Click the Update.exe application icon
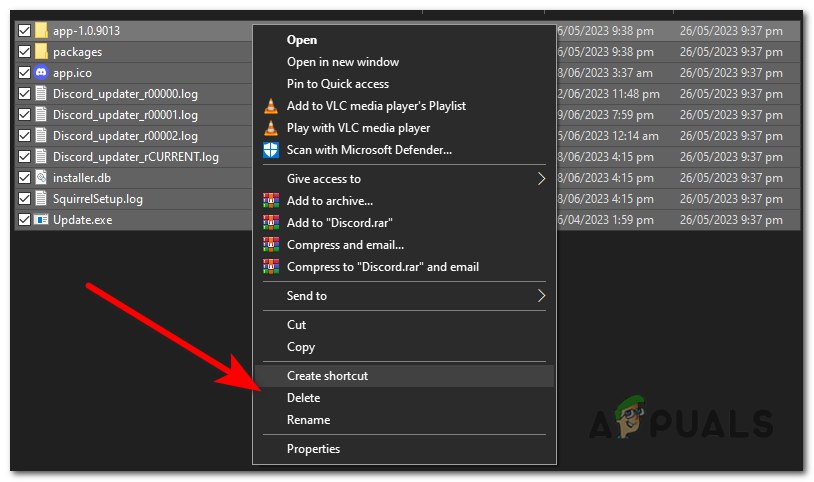This screenshot has width=814, height=482. coord(41,220)
